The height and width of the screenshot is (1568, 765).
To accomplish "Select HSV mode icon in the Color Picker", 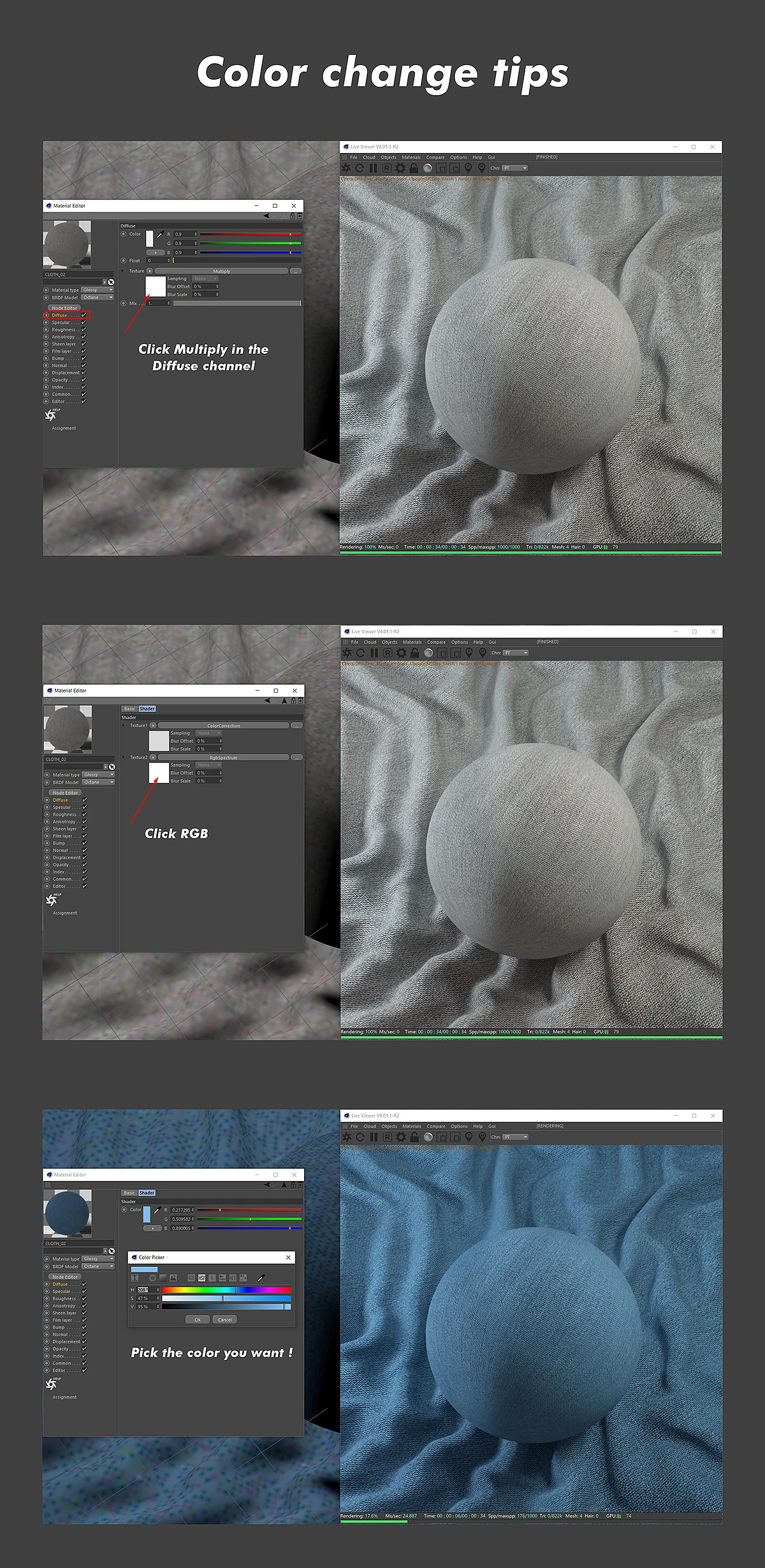I will (x=201, y=1278).
